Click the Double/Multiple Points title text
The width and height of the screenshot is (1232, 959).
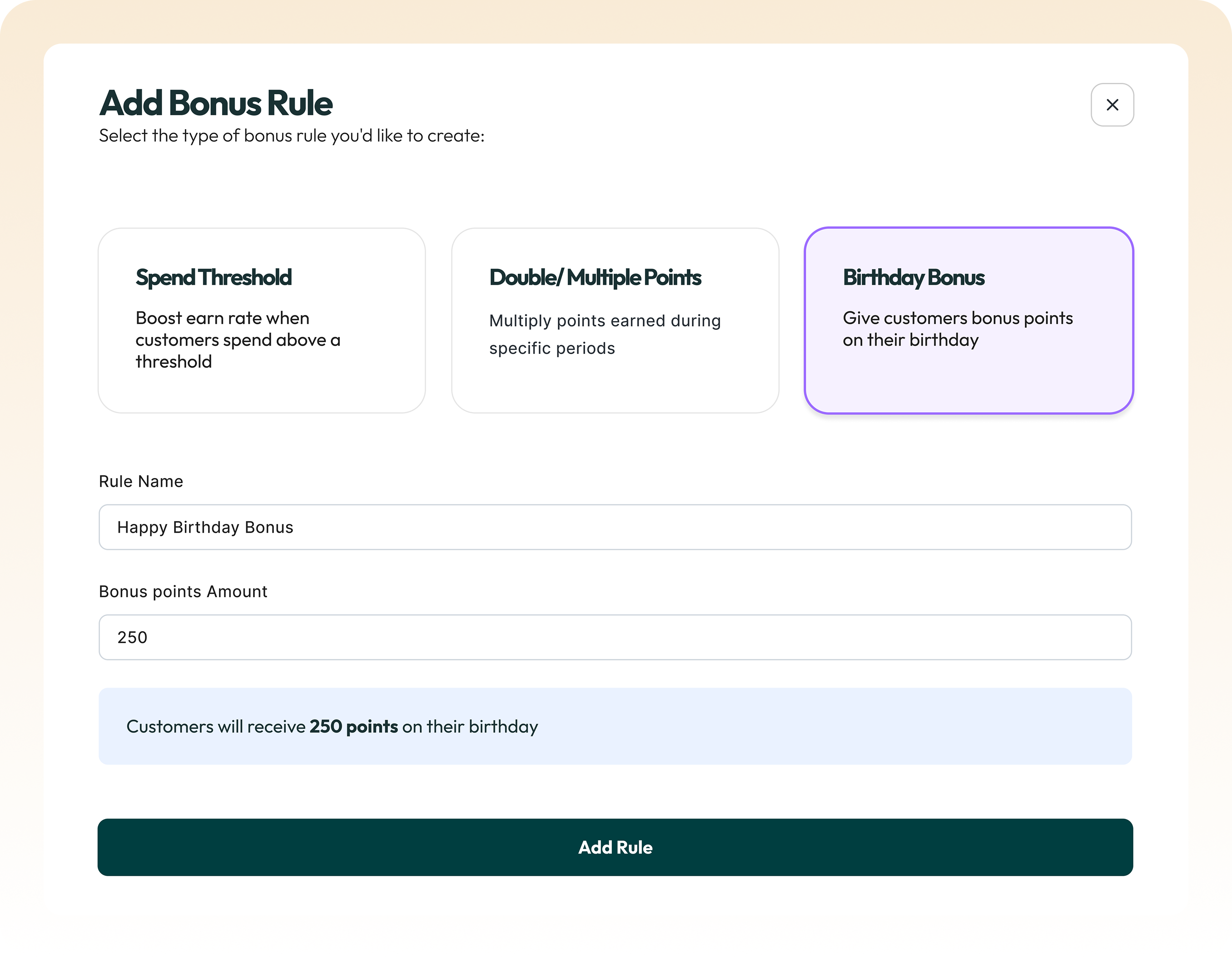pos(595,277)
